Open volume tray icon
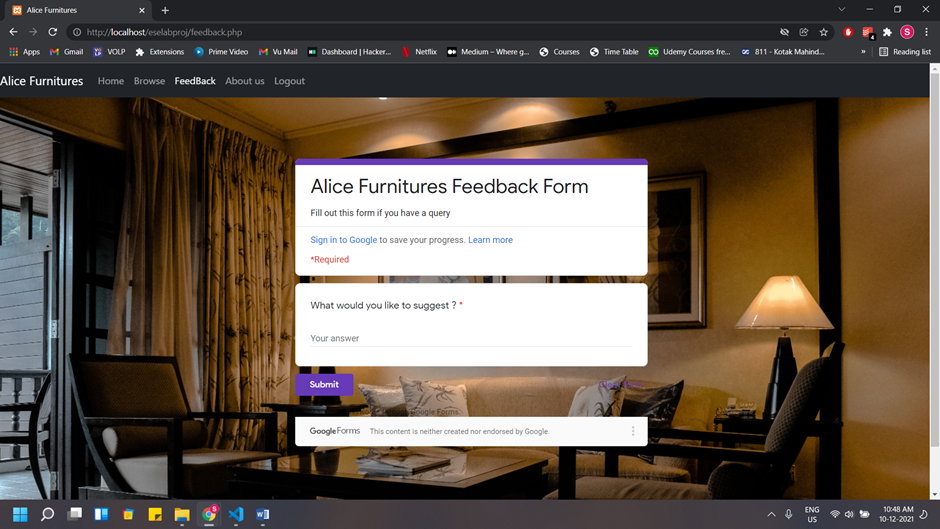The width and height of the screenshot is (940, 529). click(849, 515)
